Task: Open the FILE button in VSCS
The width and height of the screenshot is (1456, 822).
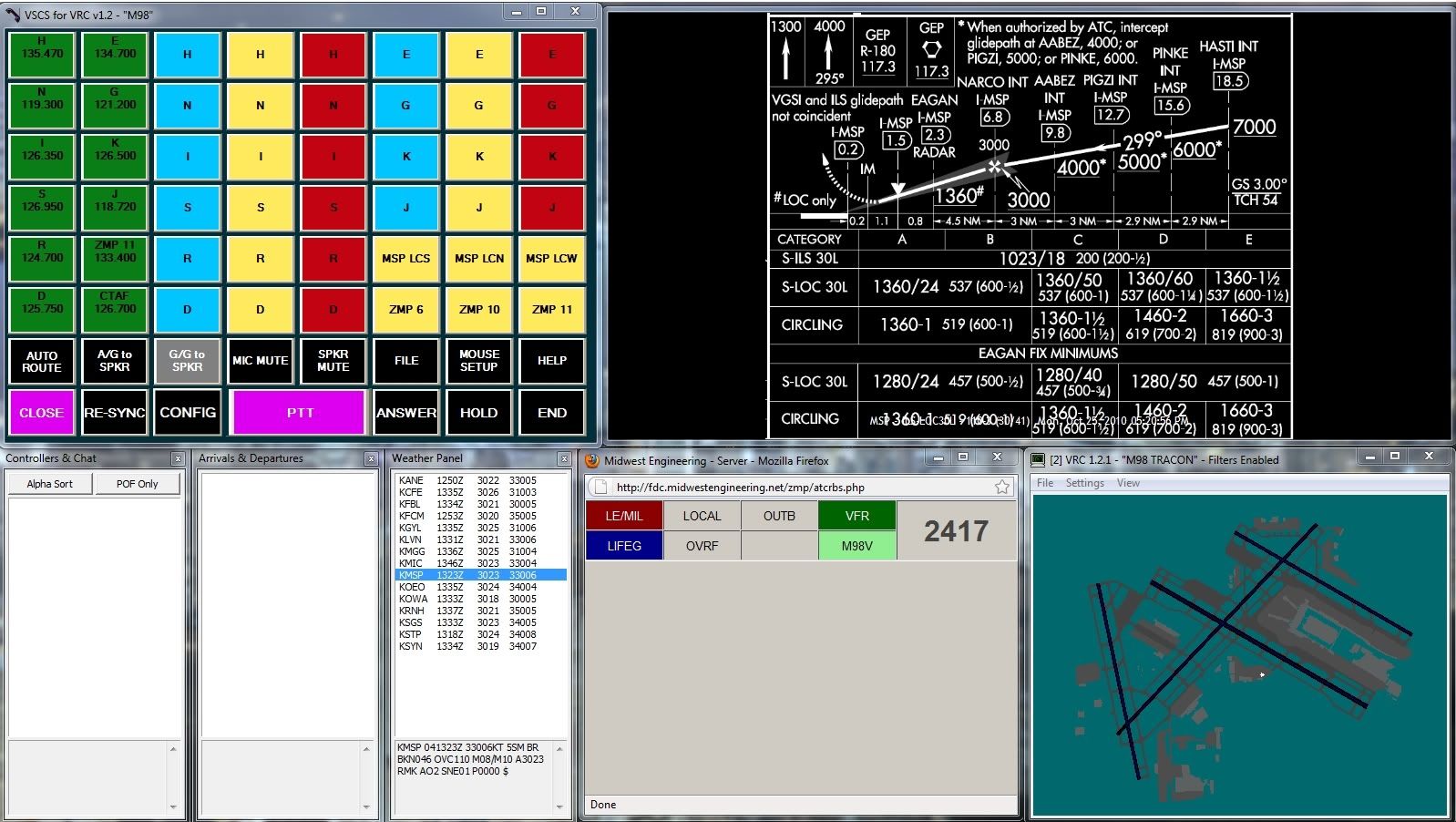Action: (x=406, y=361)
